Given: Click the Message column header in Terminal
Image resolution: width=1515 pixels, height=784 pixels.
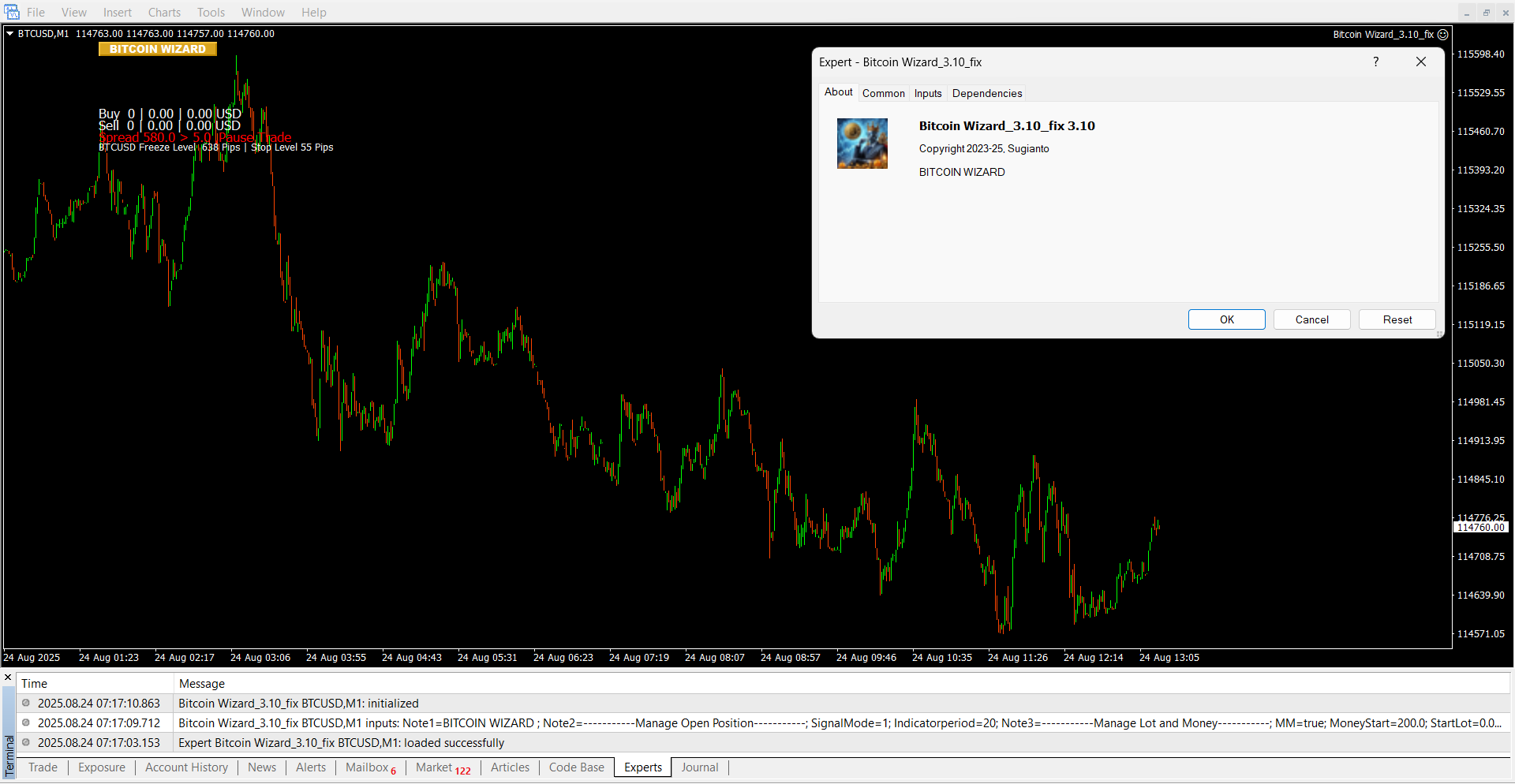Looking at the screenshot, I should pyautogui.click(x=841, y=684).
